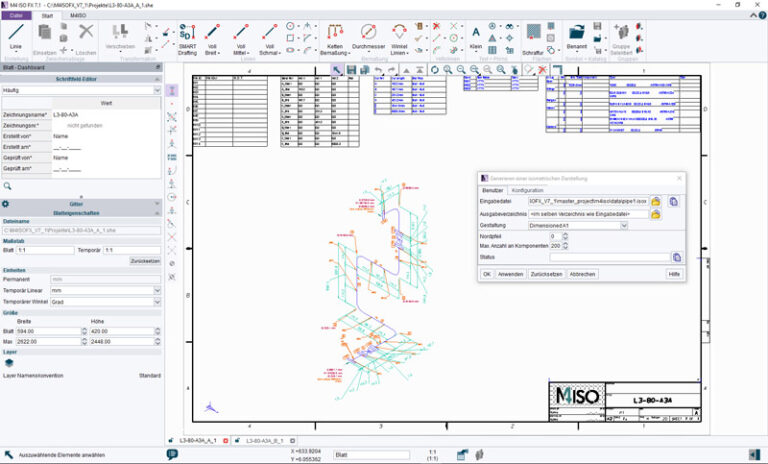Click the Ketten Bemaßung dimension tool
768x464 pixels.
click(x=335, y=39)
